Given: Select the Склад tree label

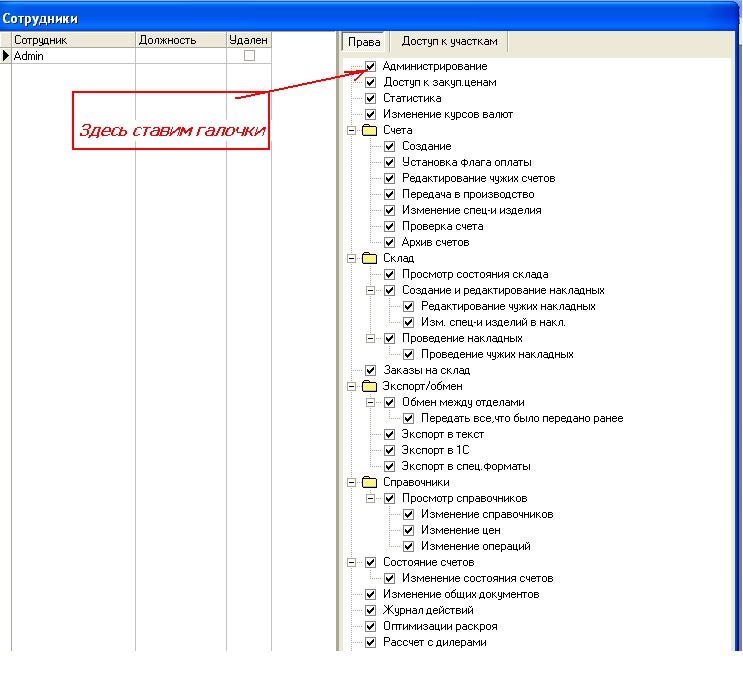Looking at the screenshot, I should coord(398,258).
